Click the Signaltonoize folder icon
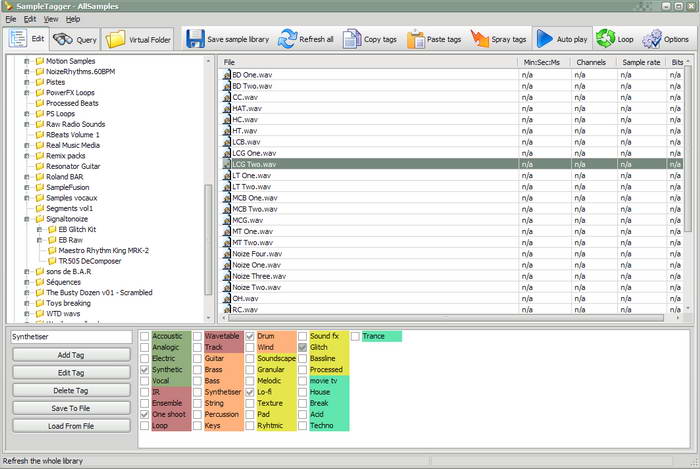 point(40,219)
